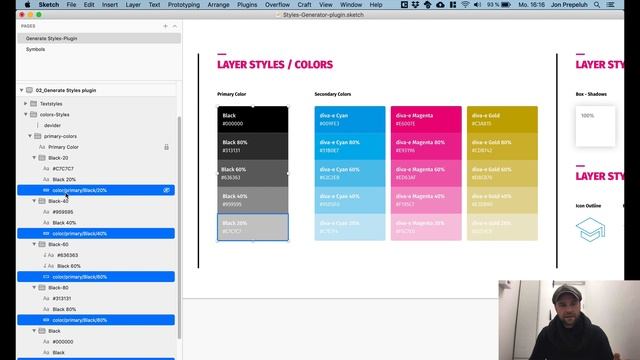Click the Black #000000 swatch on canvas

[253, 120]
